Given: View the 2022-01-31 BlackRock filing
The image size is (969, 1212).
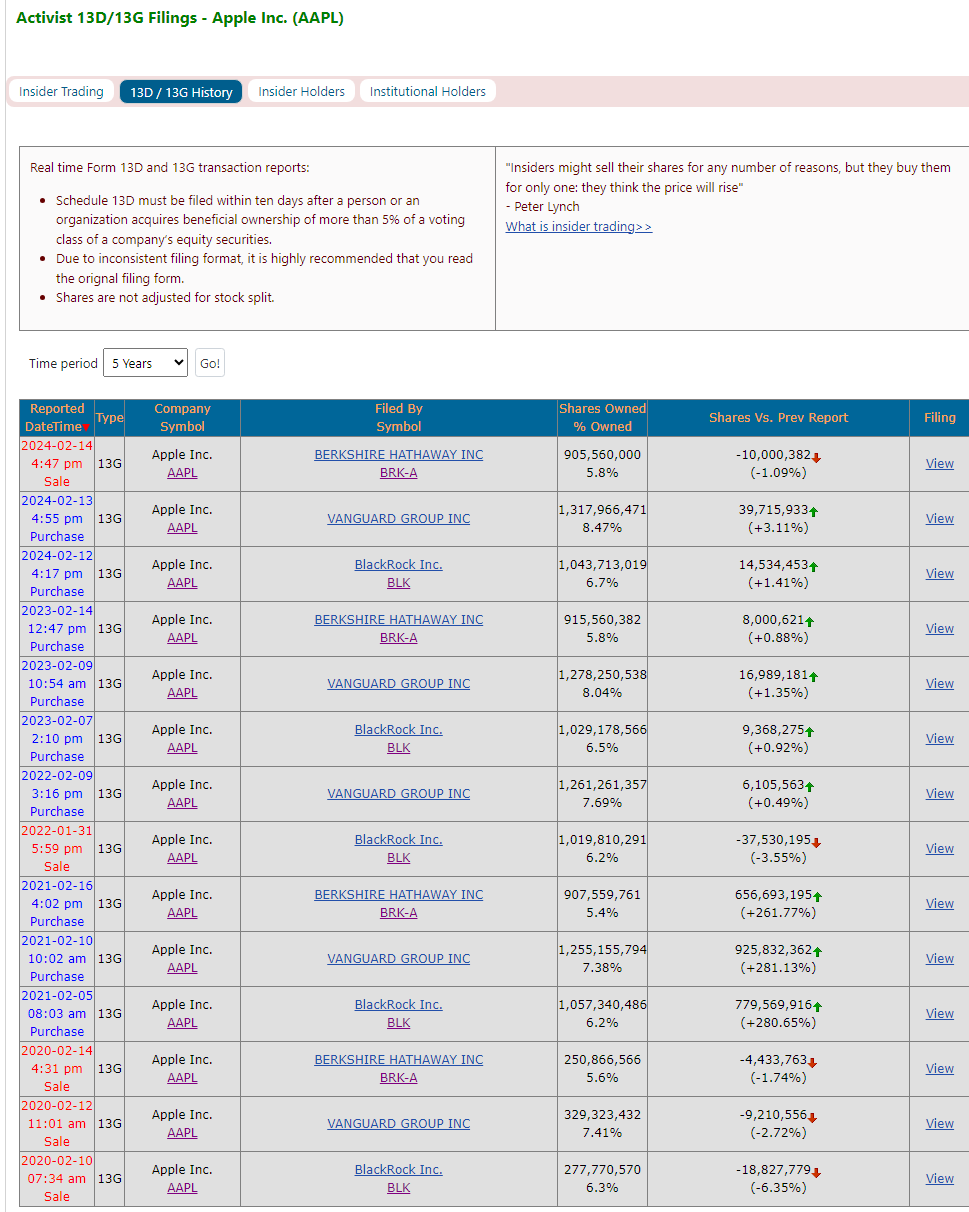Looking at the screenshot, I should [x=939, y=849].
